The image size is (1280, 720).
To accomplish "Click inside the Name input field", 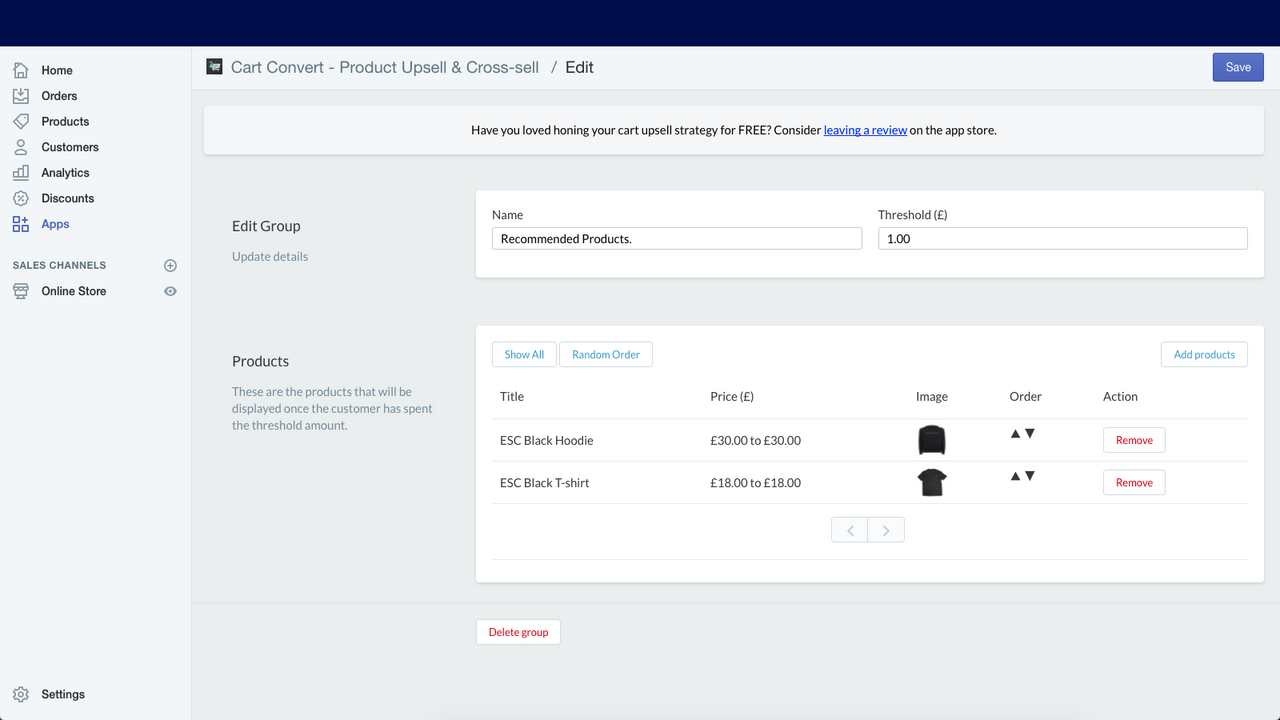I will tap(676, 238).
